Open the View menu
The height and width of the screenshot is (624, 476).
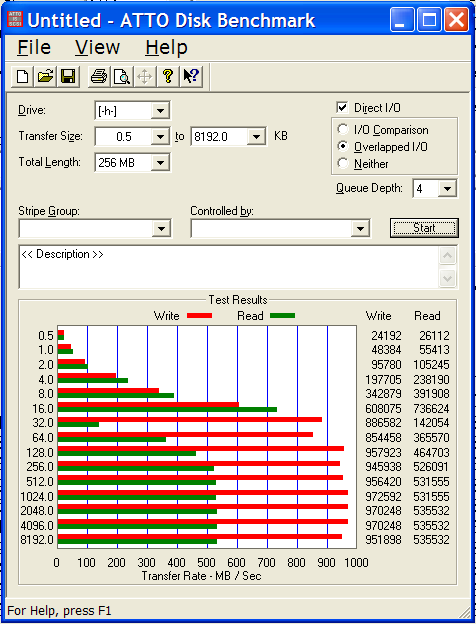tap(98, 48)
